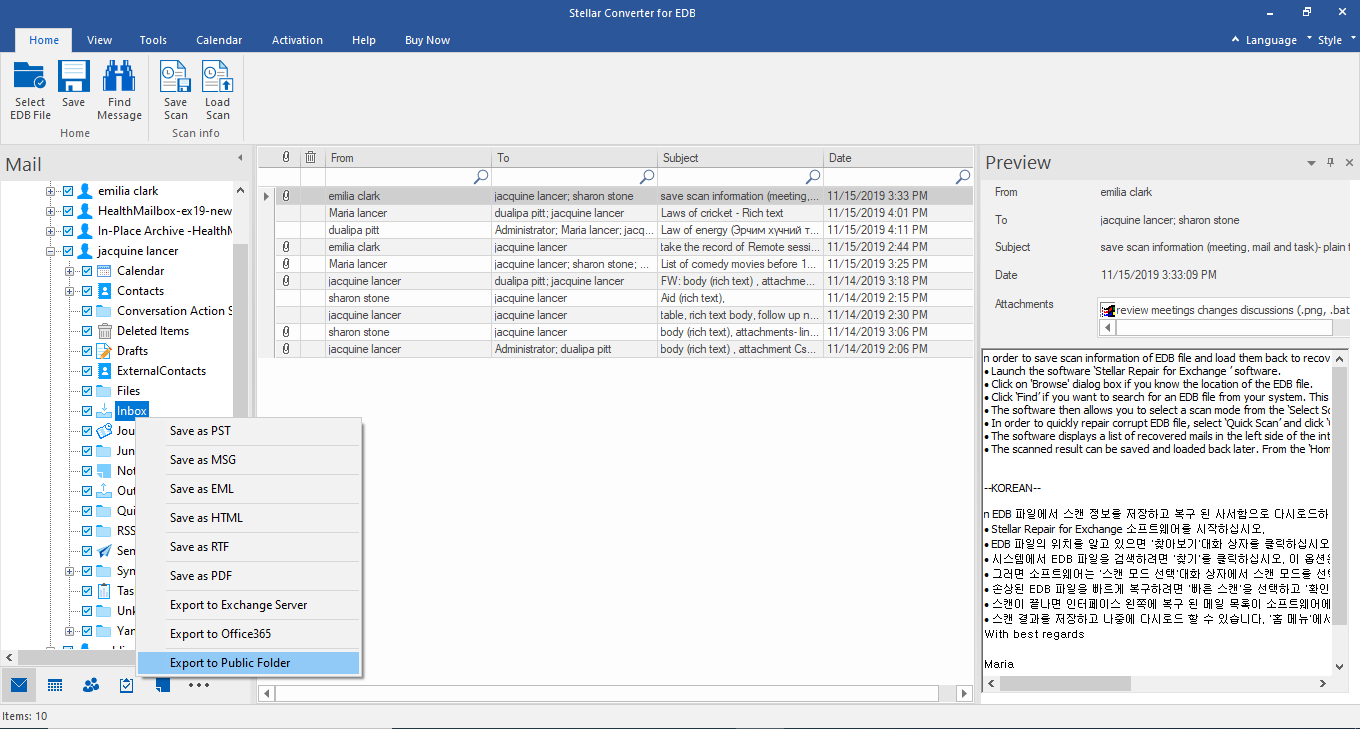This screenshot has height=729, width=1360.
Task: Toggle checkbox for Calendar folder
Action: (x=87, y=271)
